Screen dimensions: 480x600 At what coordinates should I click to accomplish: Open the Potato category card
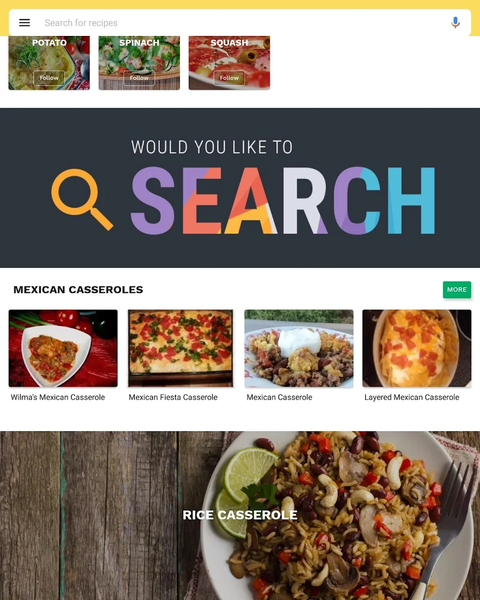[49, 63]
